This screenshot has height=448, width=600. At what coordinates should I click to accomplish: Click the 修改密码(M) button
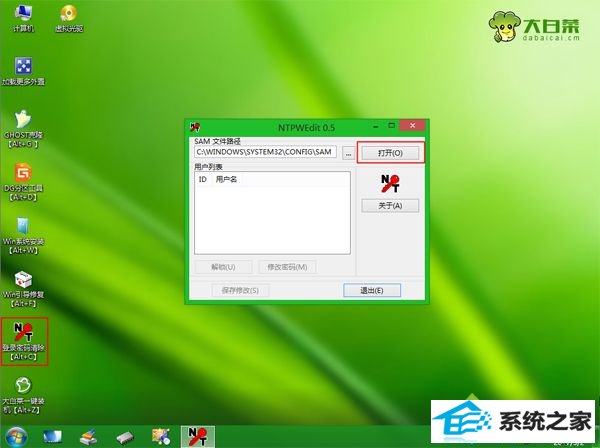click(x=287, y=267)
